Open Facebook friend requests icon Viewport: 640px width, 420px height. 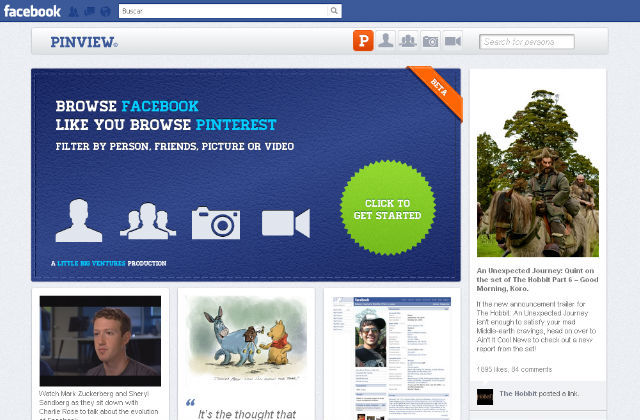point(73,11)
